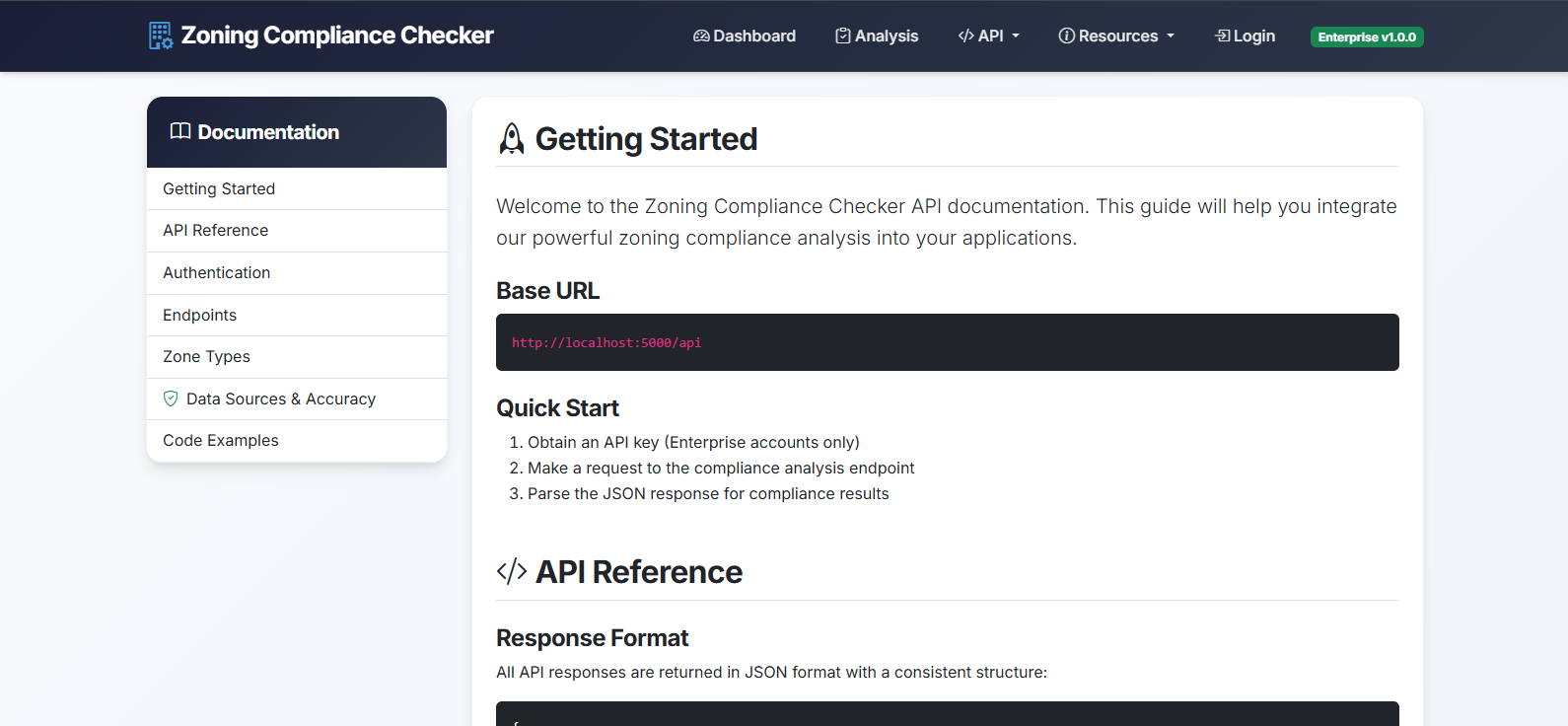1568x726 pixels.
Task: Click the Response Format heading
Action: 592,638
